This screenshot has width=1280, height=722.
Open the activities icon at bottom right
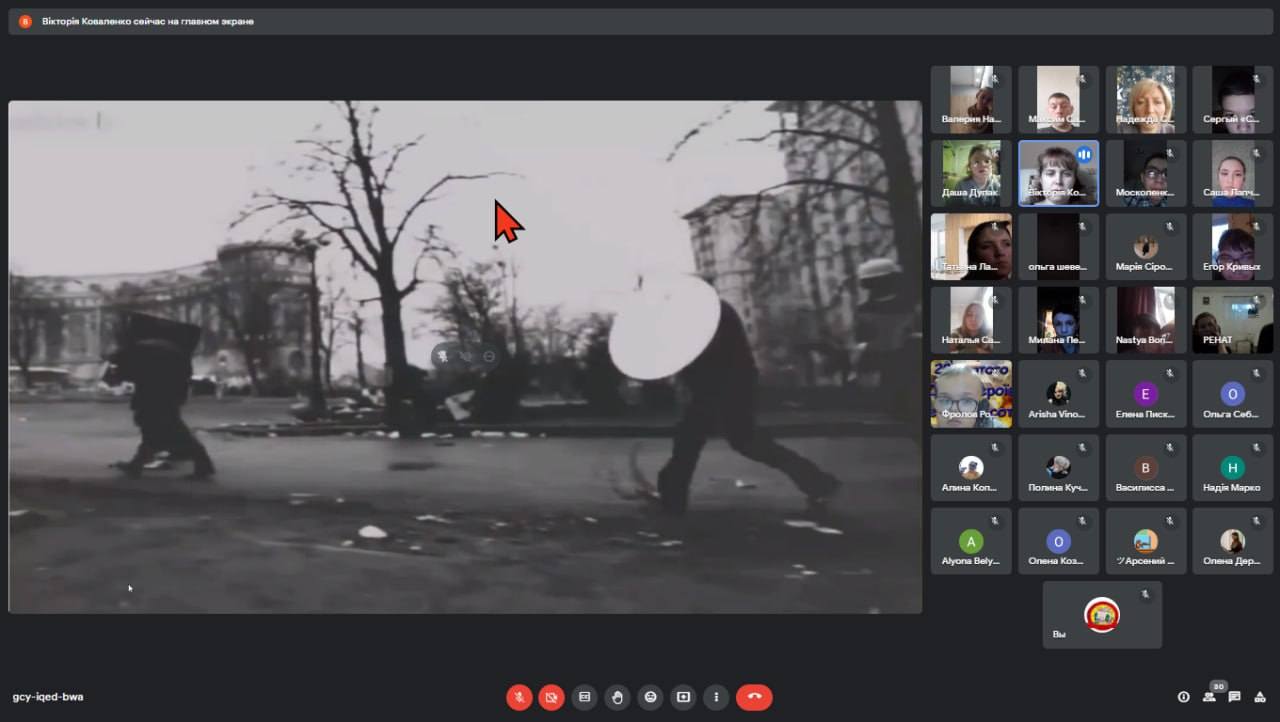(1260, 697)
